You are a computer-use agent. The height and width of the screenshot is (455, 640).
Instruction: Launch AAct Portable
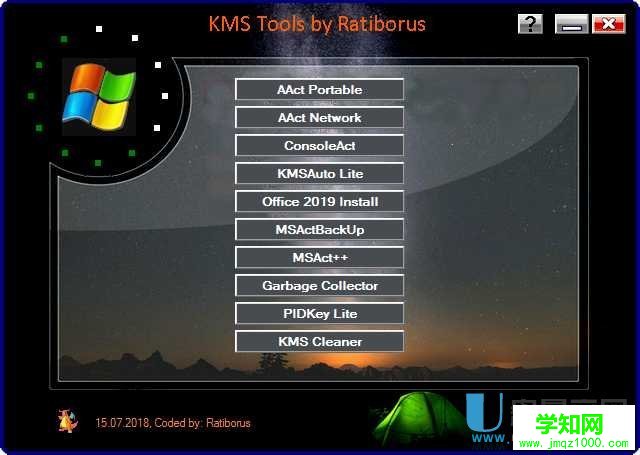(319, 90)
